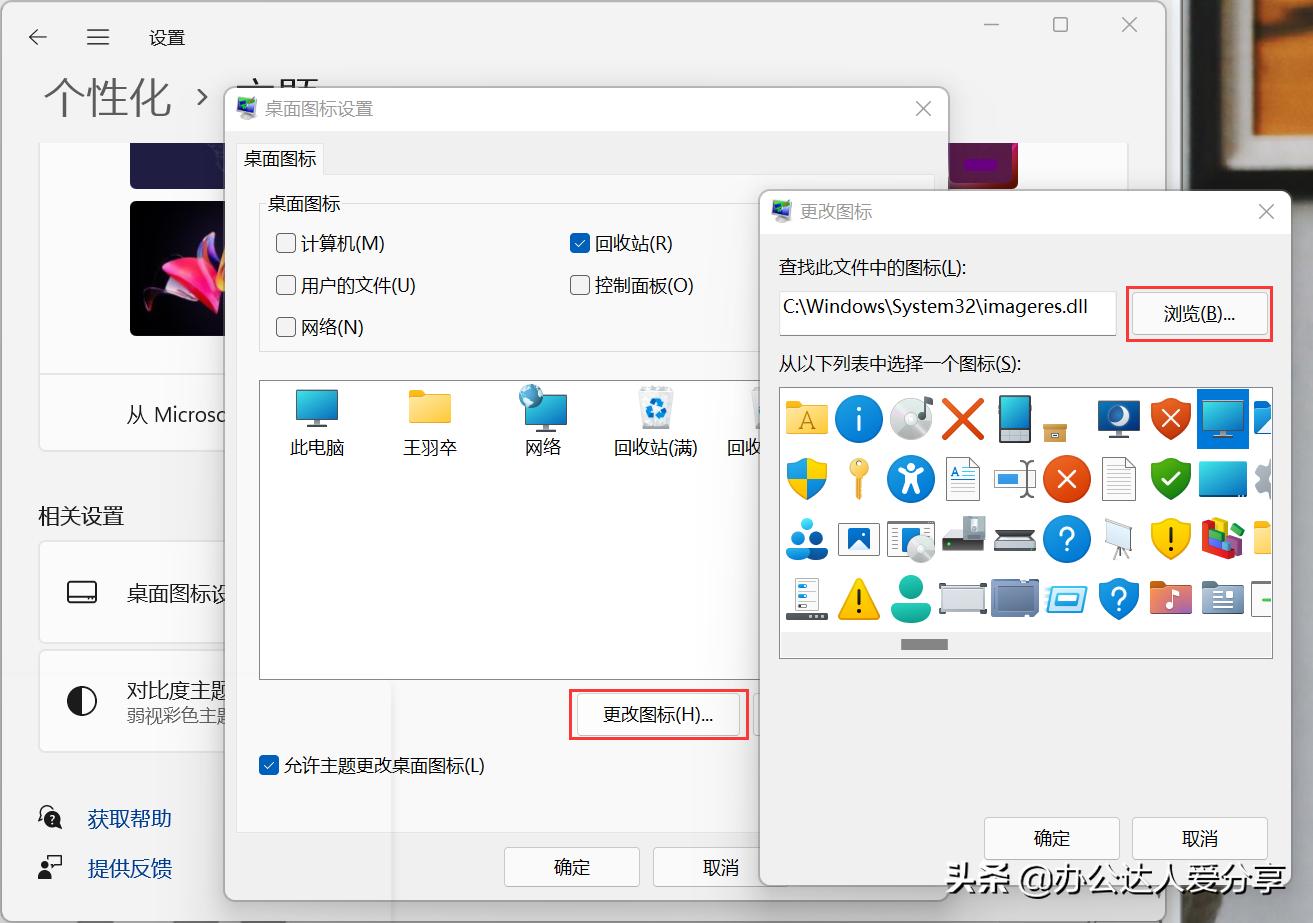Select the blue info icon in the icon list

click(x=858, y=418)
